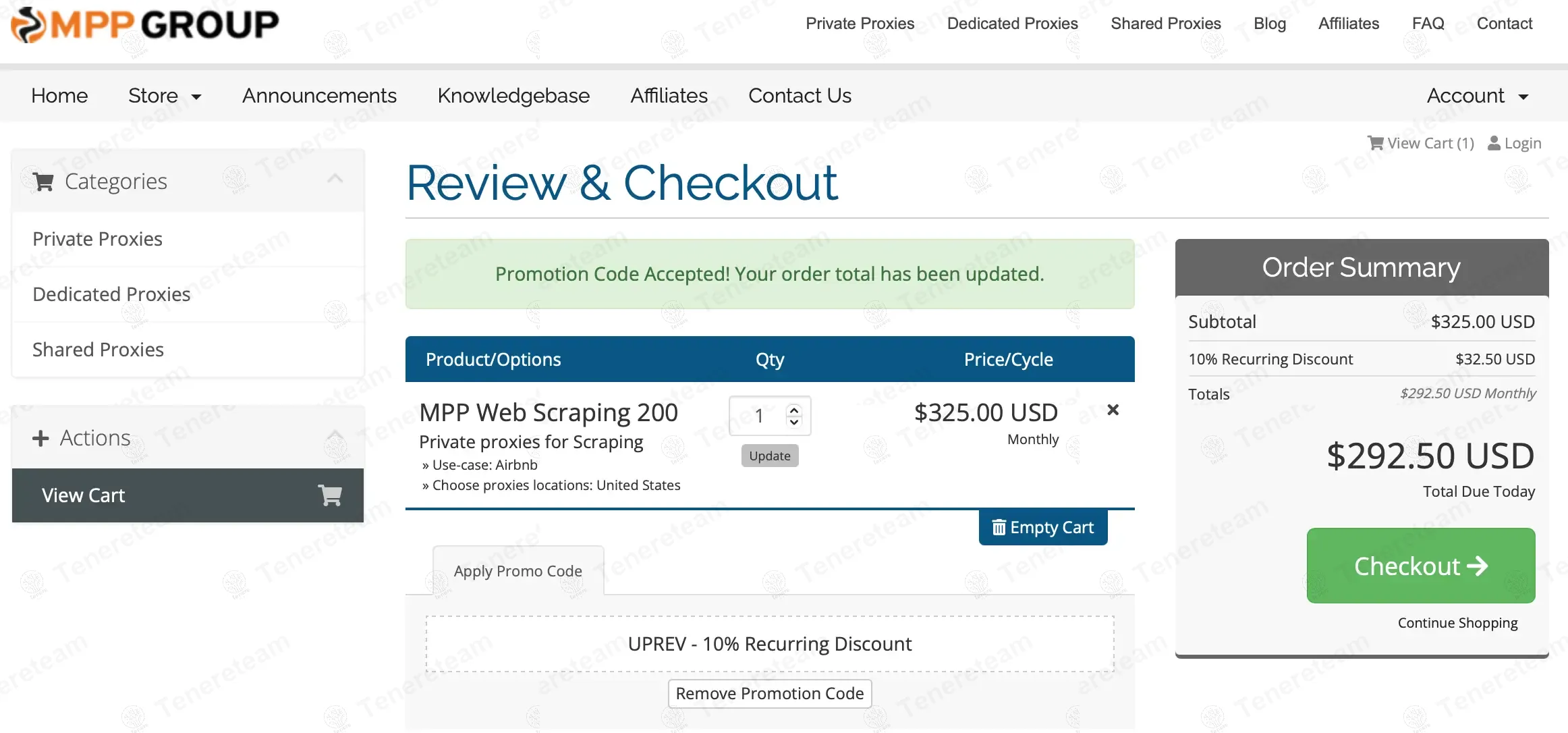Click the Order Summary header
Screen dimensions: 1568x733
[1362, 267]
